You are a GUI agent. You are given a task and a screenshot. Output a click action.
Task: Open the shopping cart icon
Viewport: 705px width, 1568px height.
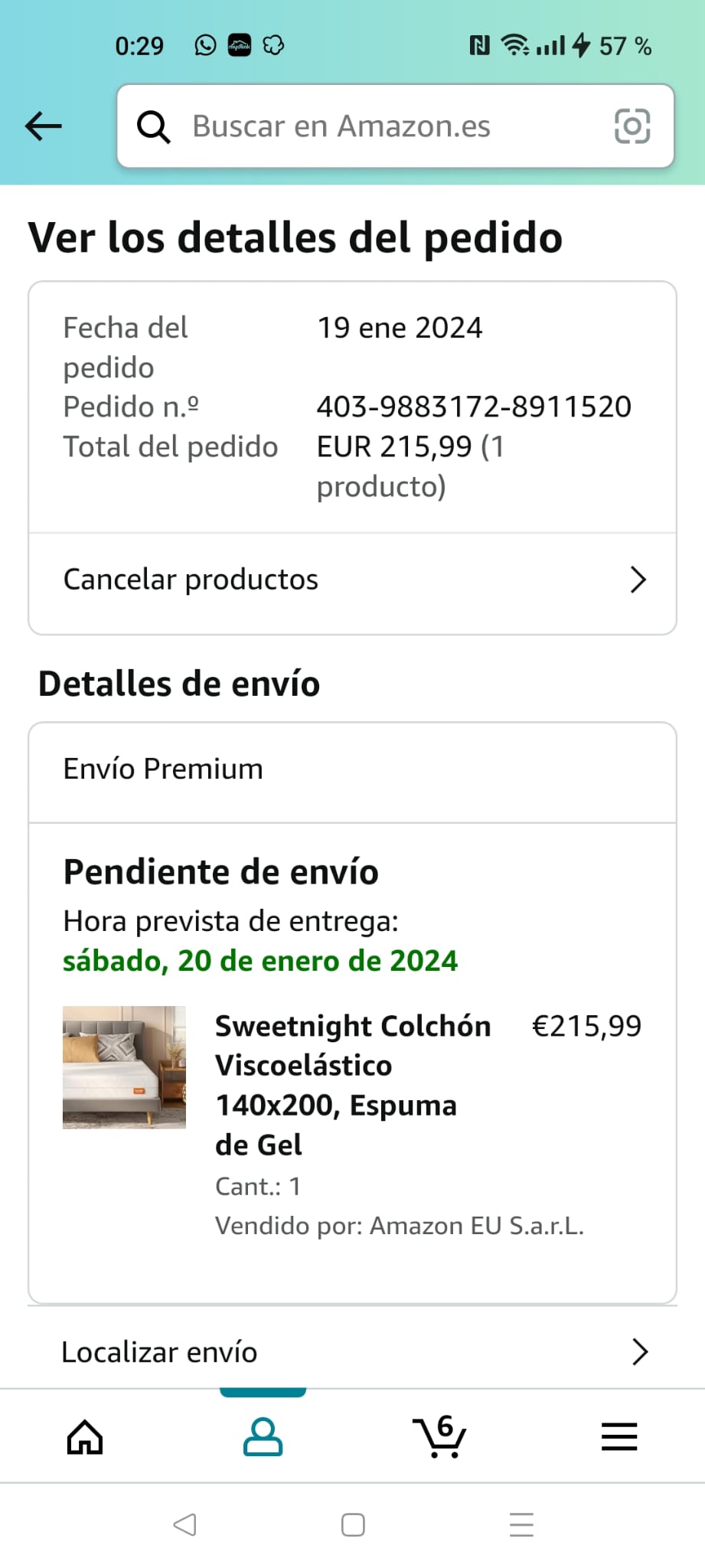tap(440, 1436)
